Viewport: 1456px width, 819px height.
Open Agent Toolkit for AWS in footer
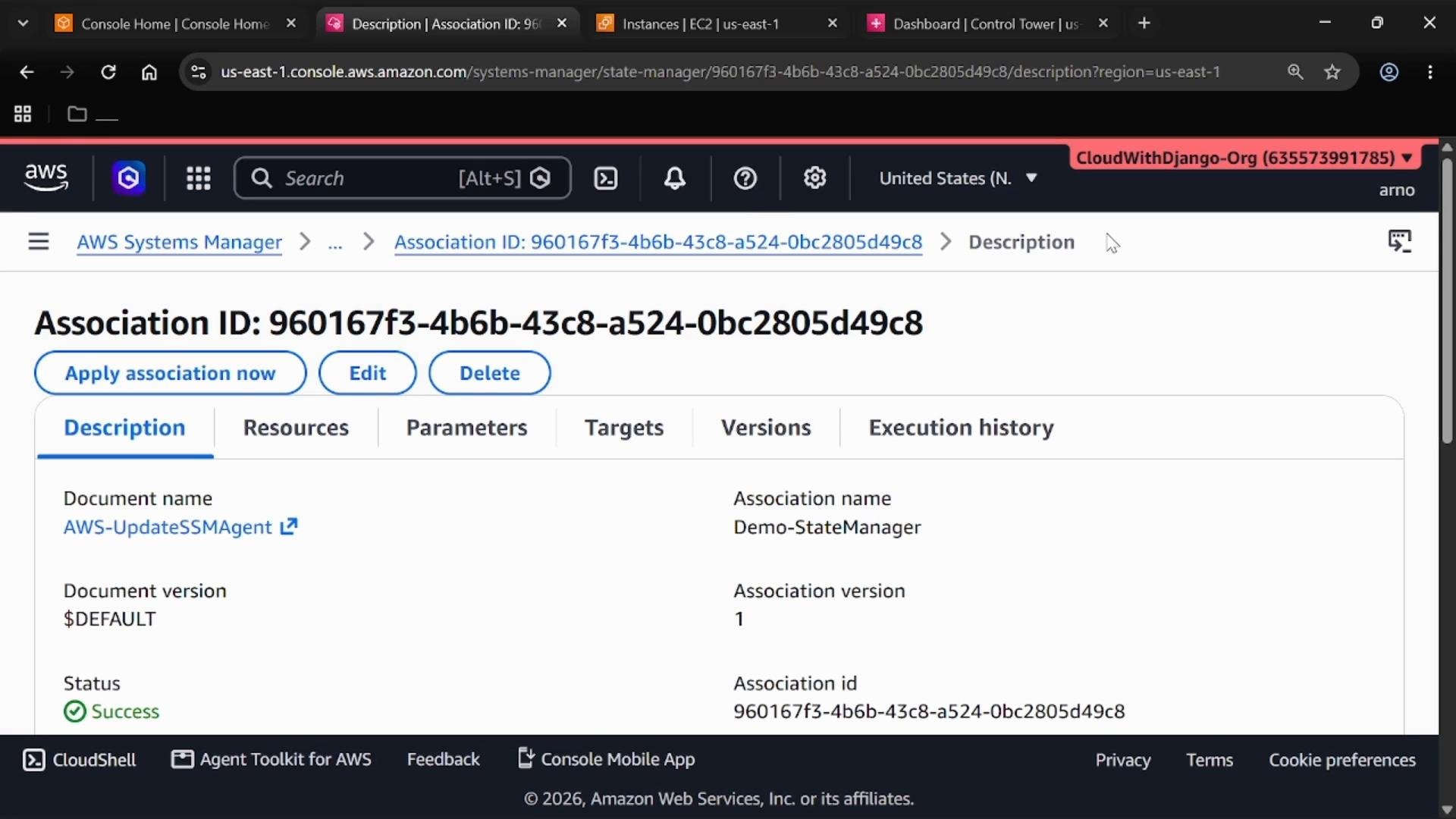(271, 760)
